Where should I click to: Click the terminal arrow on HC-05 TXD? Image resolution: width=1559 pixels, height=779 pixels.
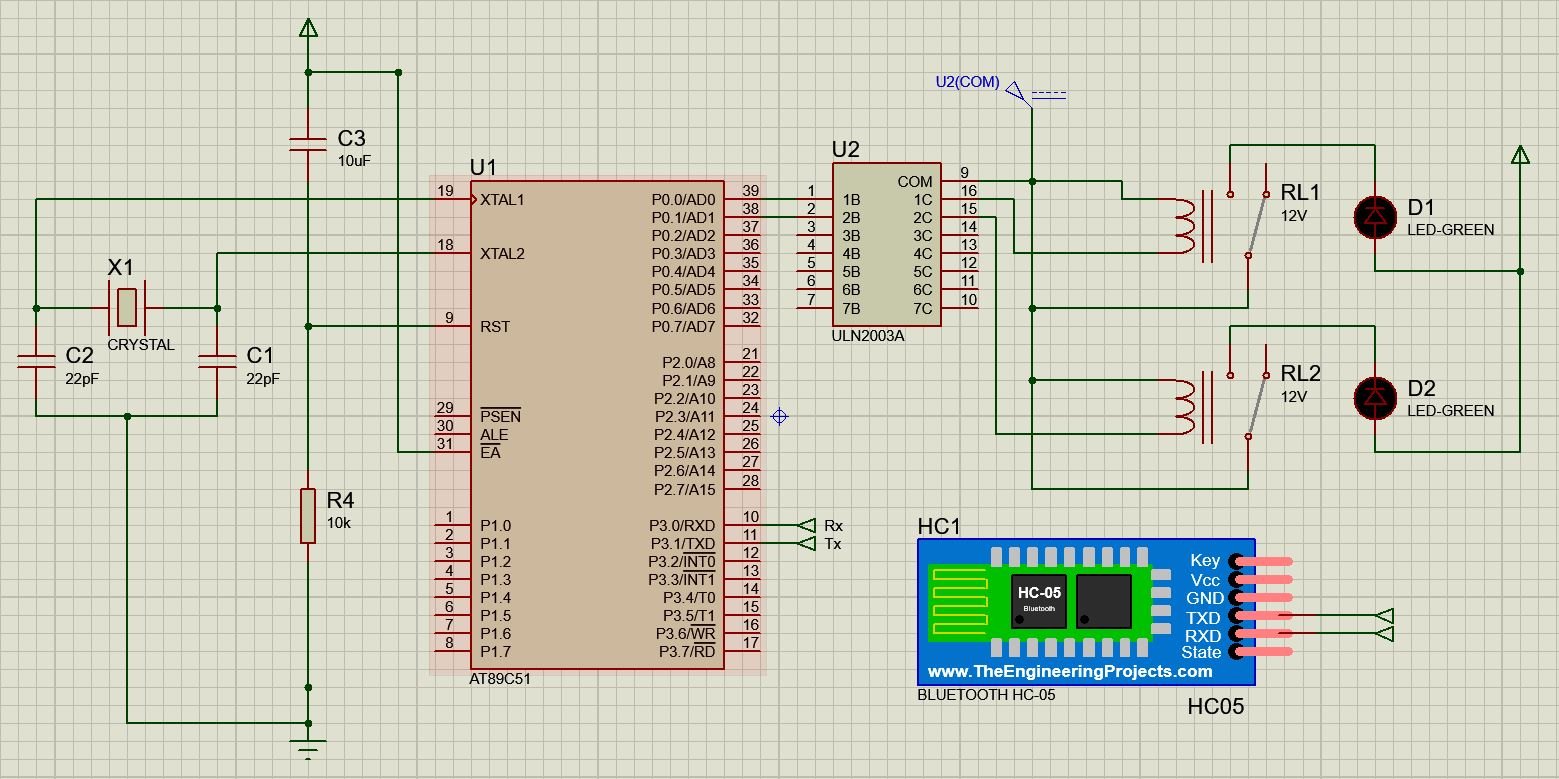1384,616
